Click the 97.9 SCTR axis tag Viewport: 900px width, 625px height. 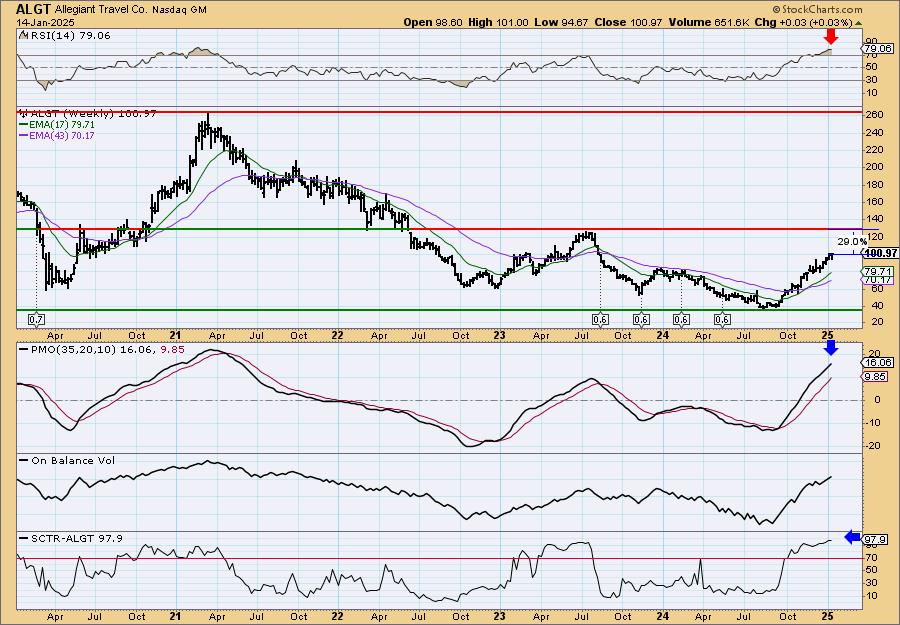click(876, 540)
